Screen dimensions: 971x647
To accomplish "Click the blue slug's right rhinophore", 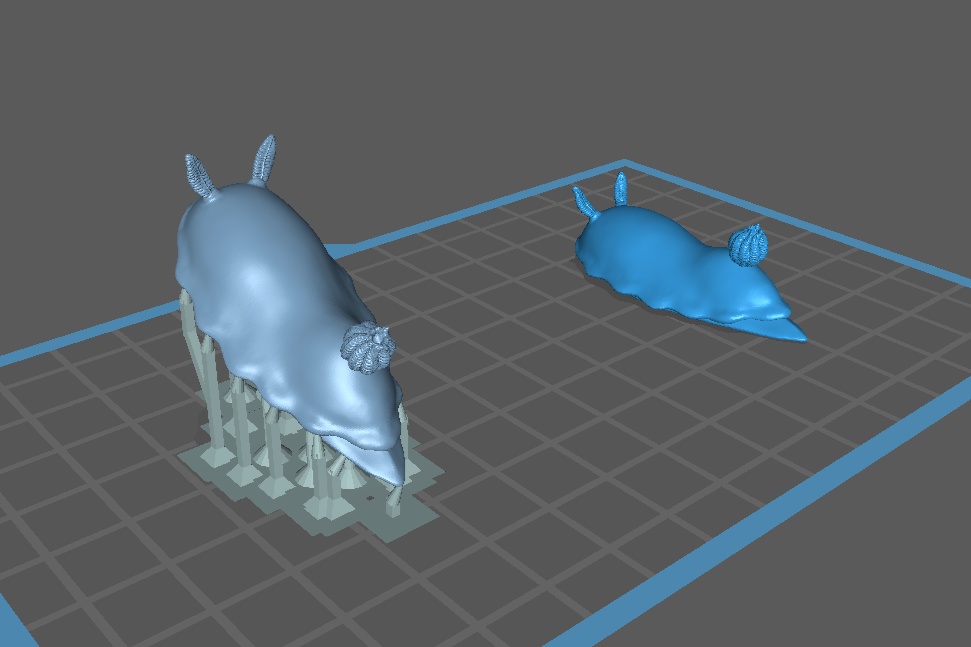I will click(620, 186).
